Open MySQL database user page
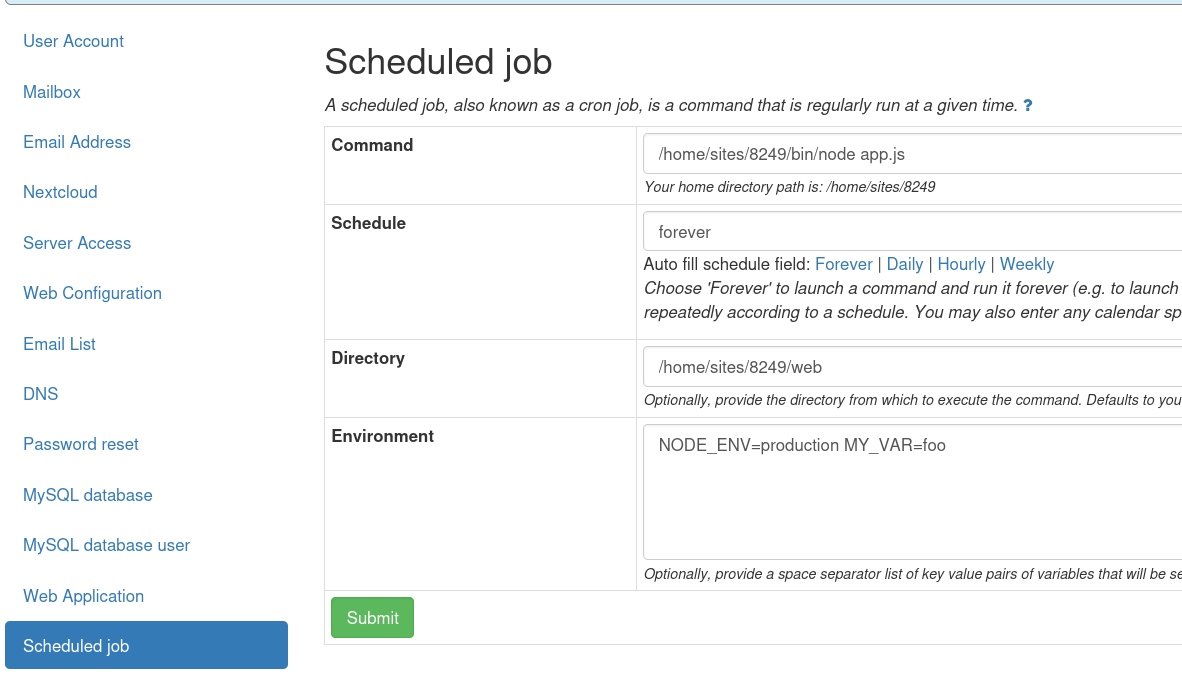 106,545
